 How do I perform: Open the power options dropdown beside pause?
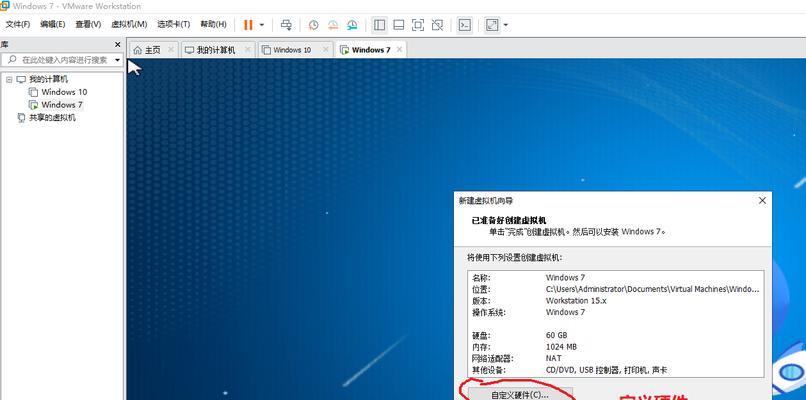click(x=262, y=25)
